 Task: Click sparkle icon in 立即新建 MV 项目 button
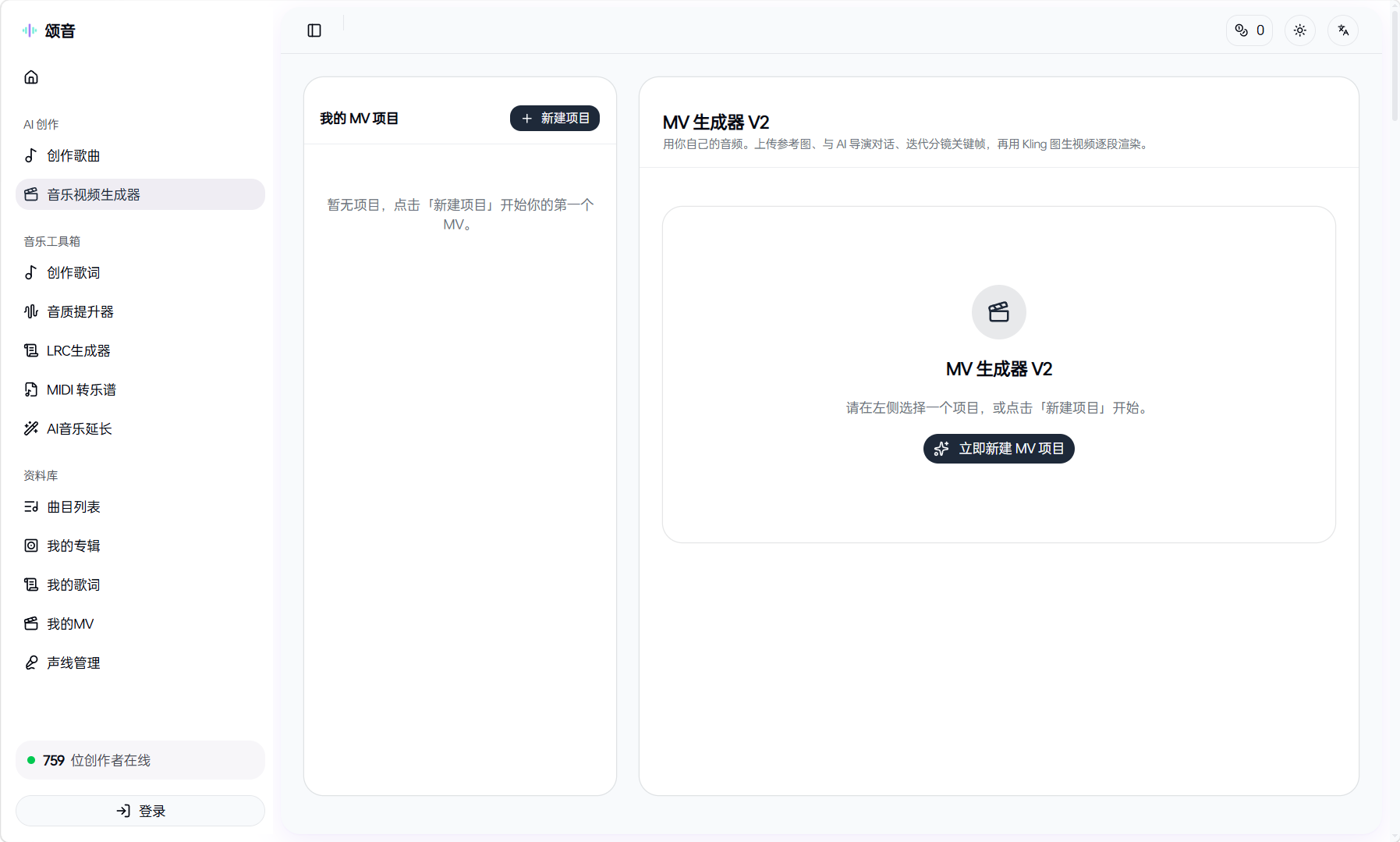(x=941, y=449)
